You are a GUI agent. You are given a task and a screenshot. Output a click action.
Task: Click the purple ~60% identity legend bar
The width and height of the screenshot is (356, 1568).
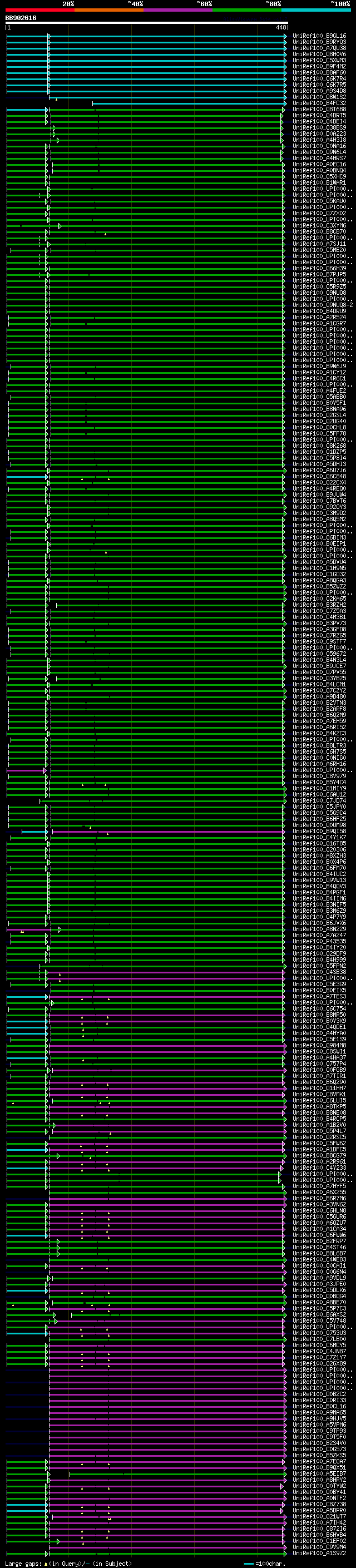pos(177,10)
